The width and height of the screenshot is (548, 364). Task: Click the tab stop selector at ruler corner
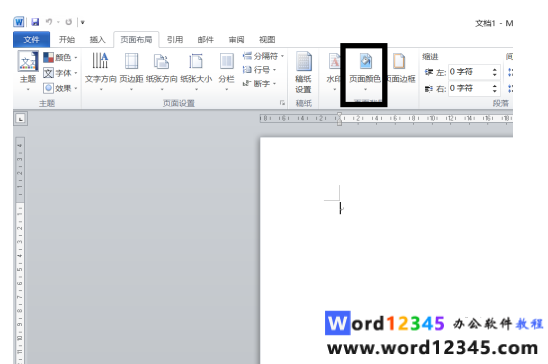pos(21,119)
